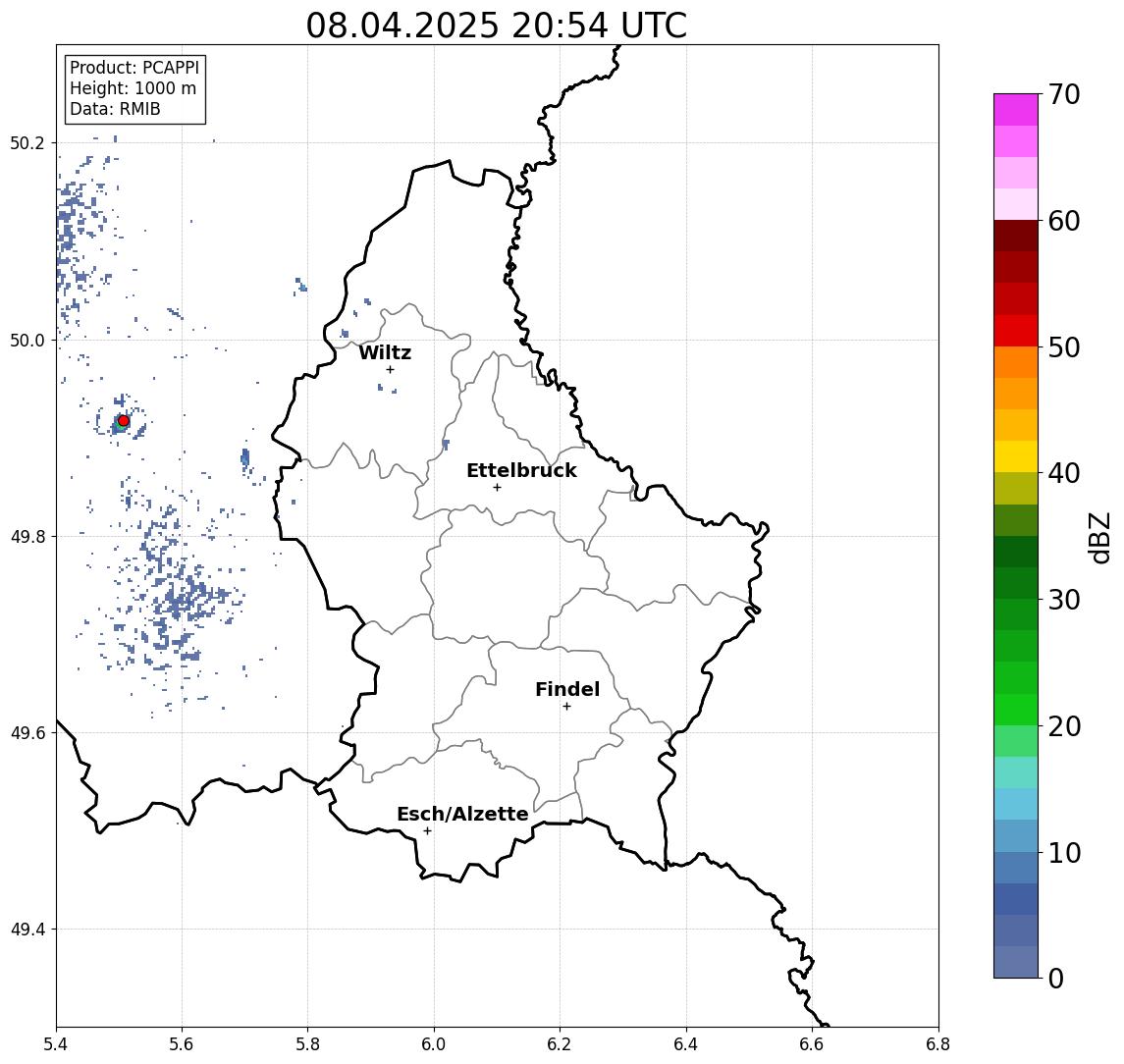Click the cross marker below Findel
Image resolution: width=1124 pixels, height=1064 pixels.
pos(566,707)
